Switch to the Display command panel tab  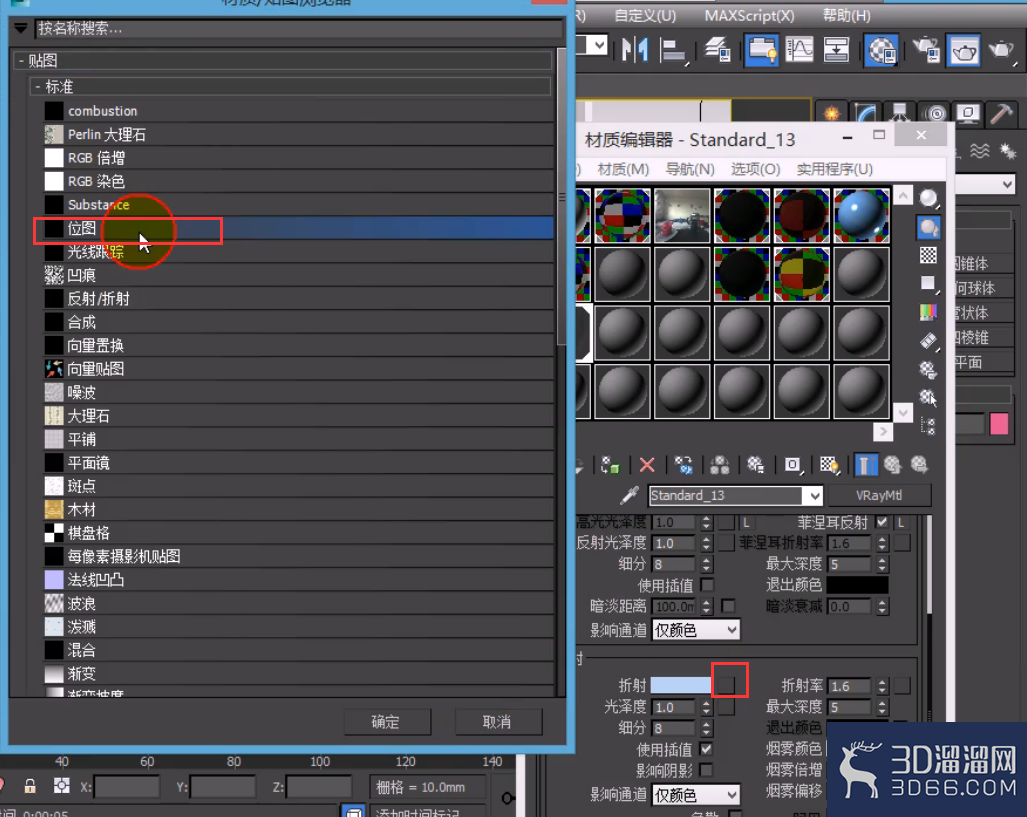pyautogui.click(x=968, y=113)
